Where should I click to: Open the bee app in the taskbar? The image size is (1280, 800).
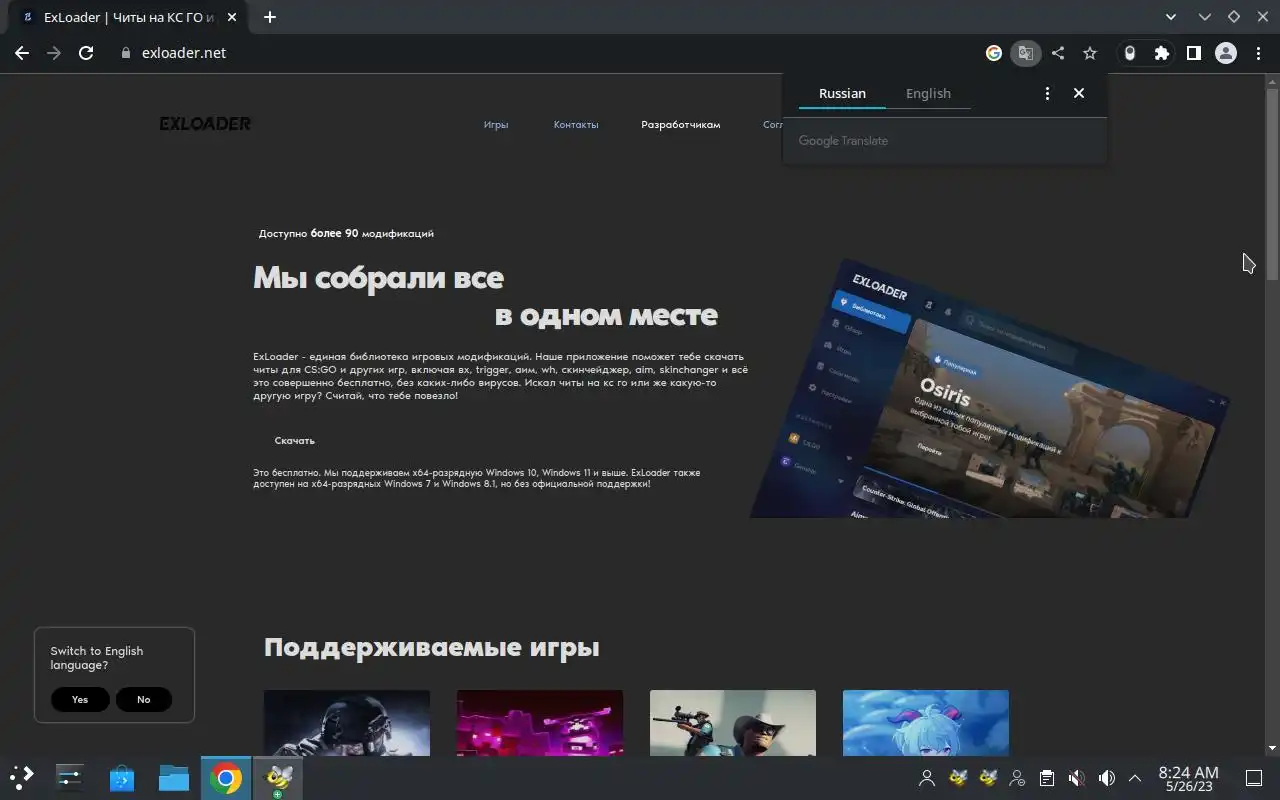[278, 778]
